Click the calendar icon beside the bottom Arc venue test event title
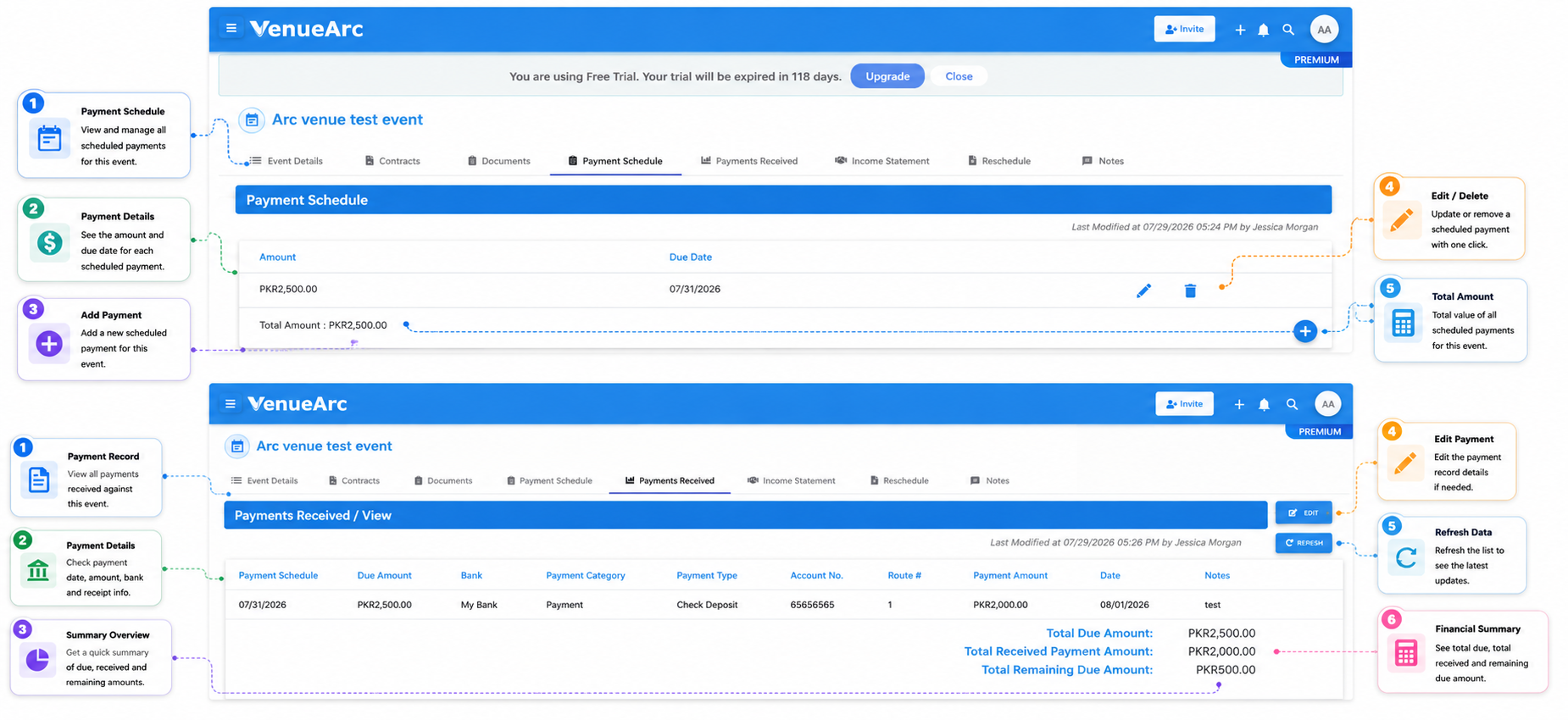 point(237,446)
